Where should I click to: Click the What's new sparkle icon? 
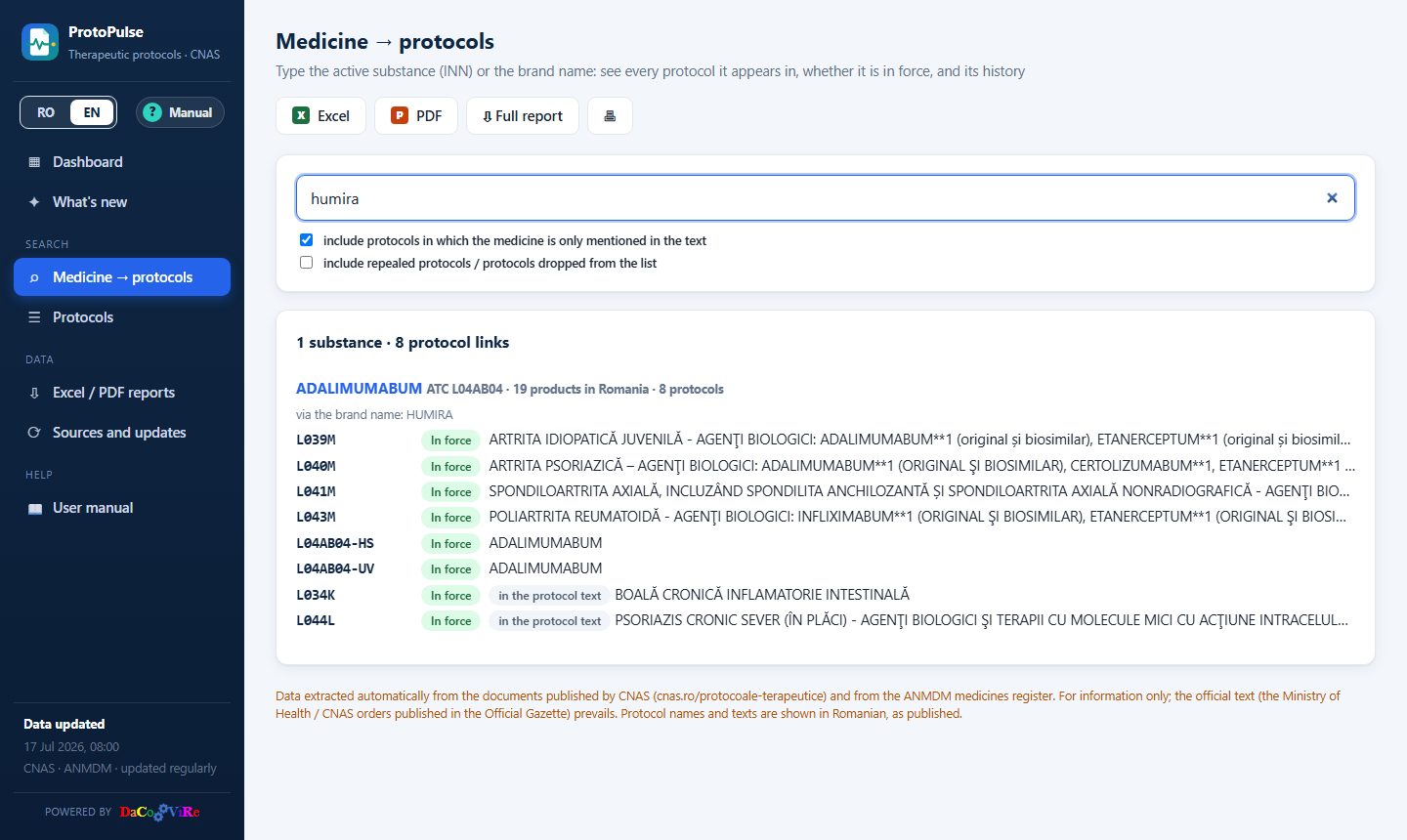tap(34, 202)
